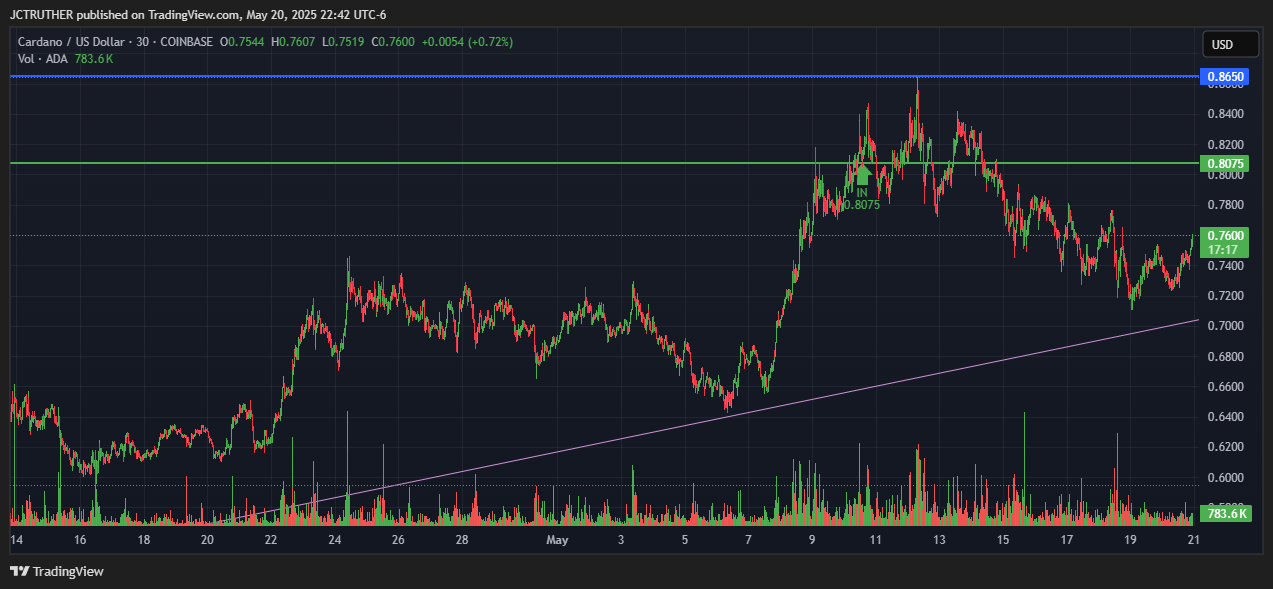Click date label 26 on time axis
This screenshot has width=1273, height=589.
(398, 540)
